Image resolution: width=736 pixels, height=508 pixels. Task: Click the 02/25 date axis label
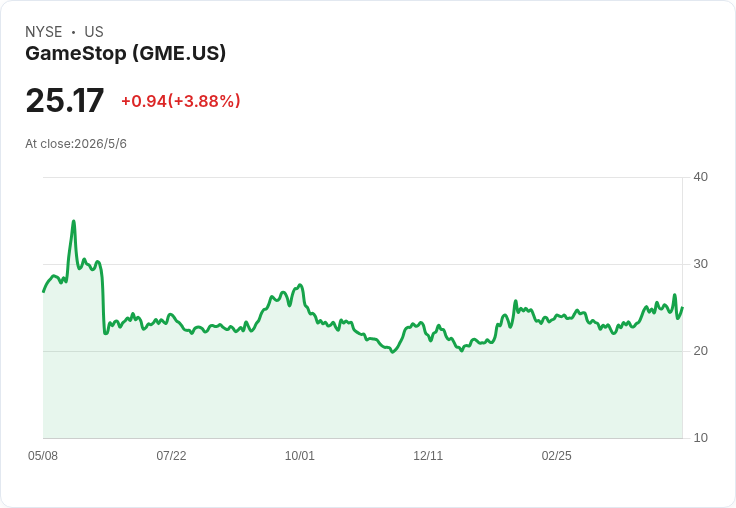click(x=556, y=456)
